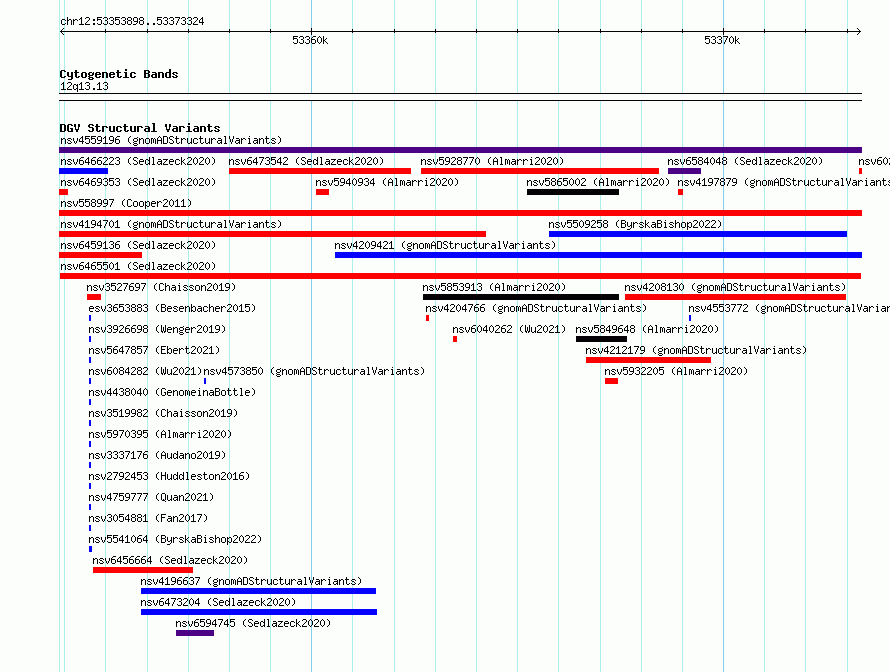Viewport: 890px width, 672px height.
Task: Click nsv3054881 (Fan2017) label
Action: (148, 518)
